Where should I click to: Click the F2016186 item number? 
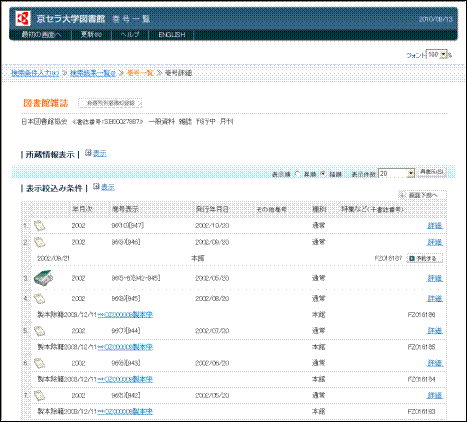[x=421, y=315]
